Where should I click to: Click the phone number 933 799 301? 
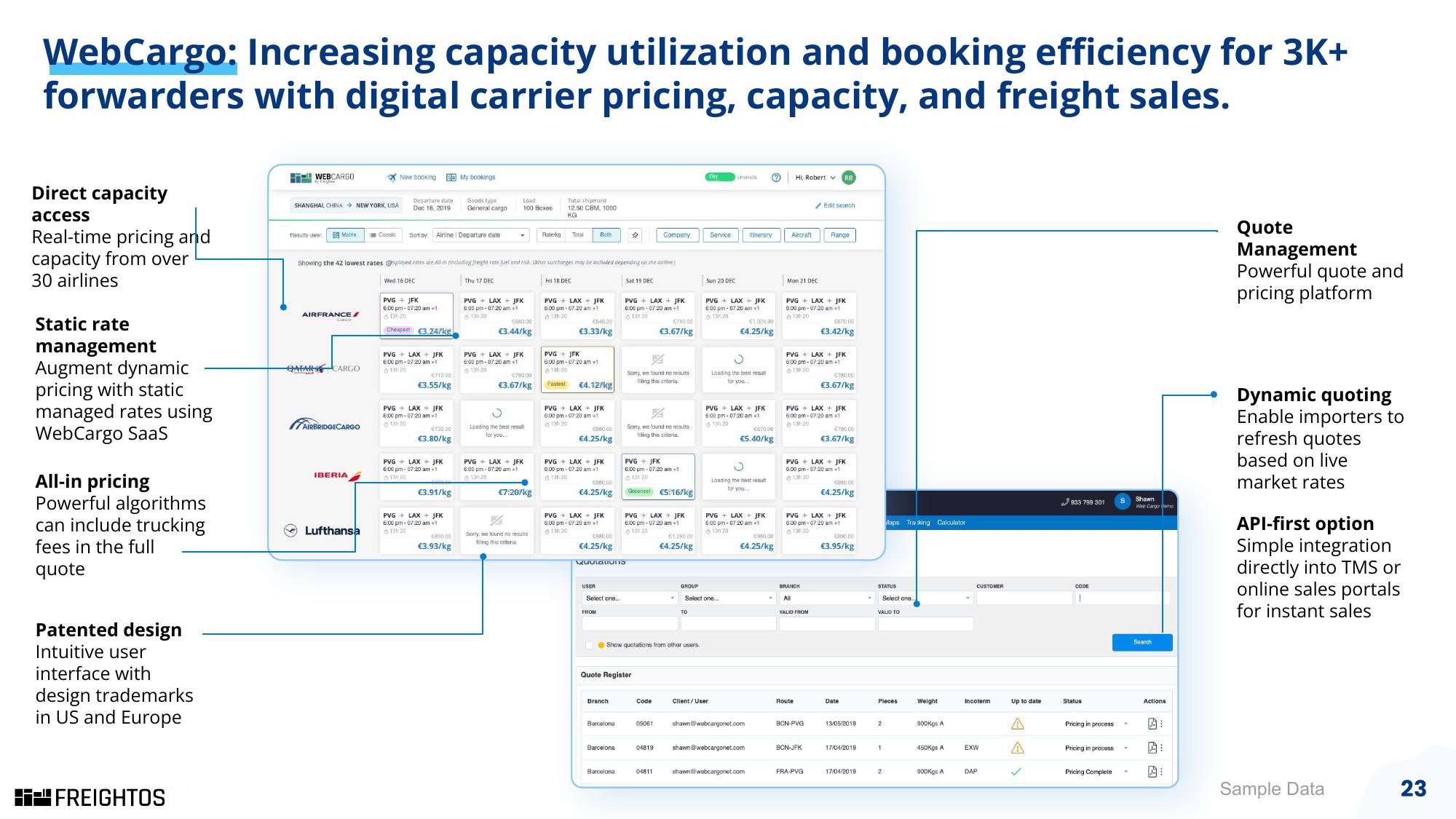(1083, 502)
